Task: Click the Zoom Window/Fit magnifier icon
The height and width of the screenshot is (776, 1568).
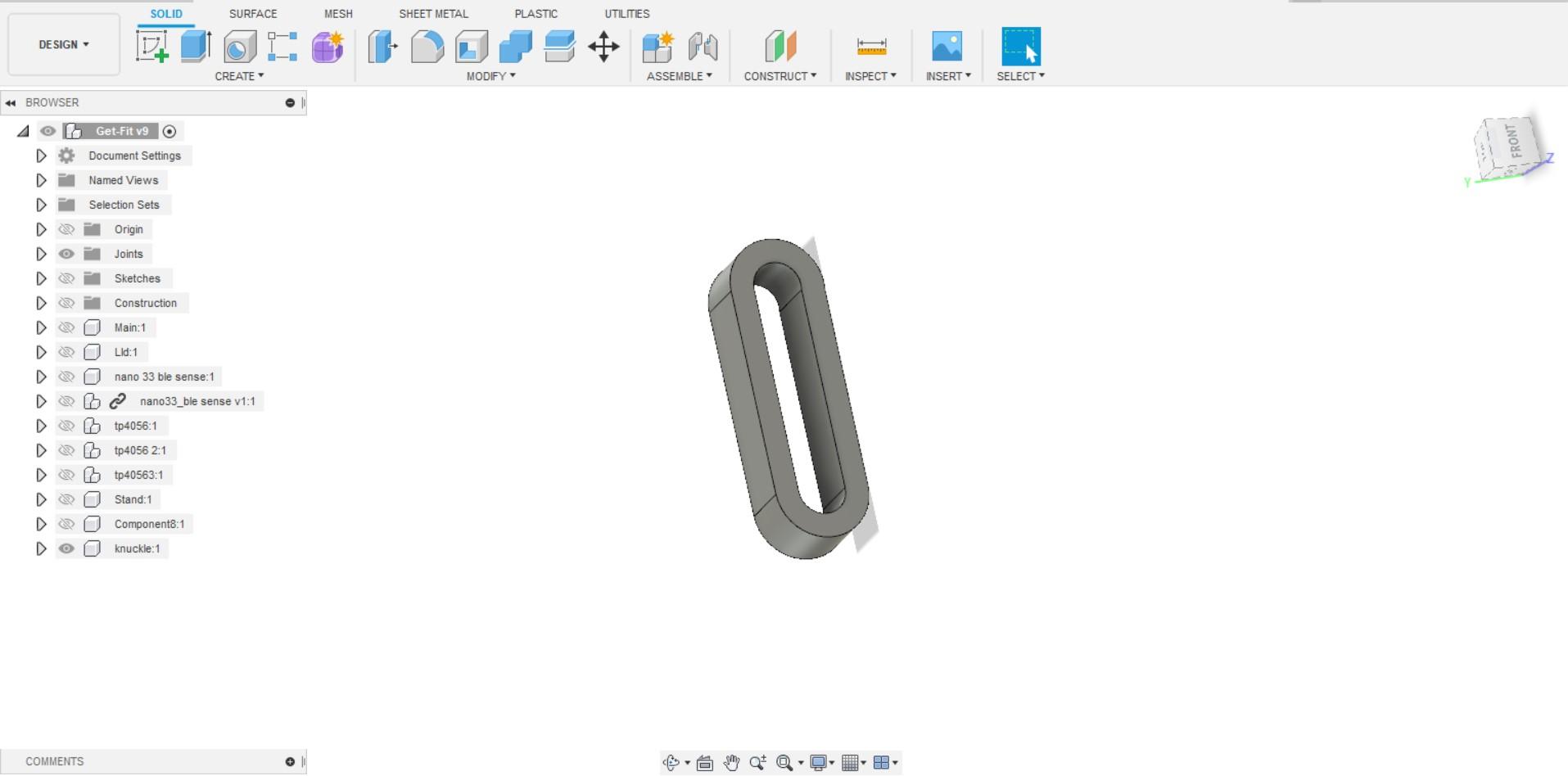Action: tap(784, 763)
